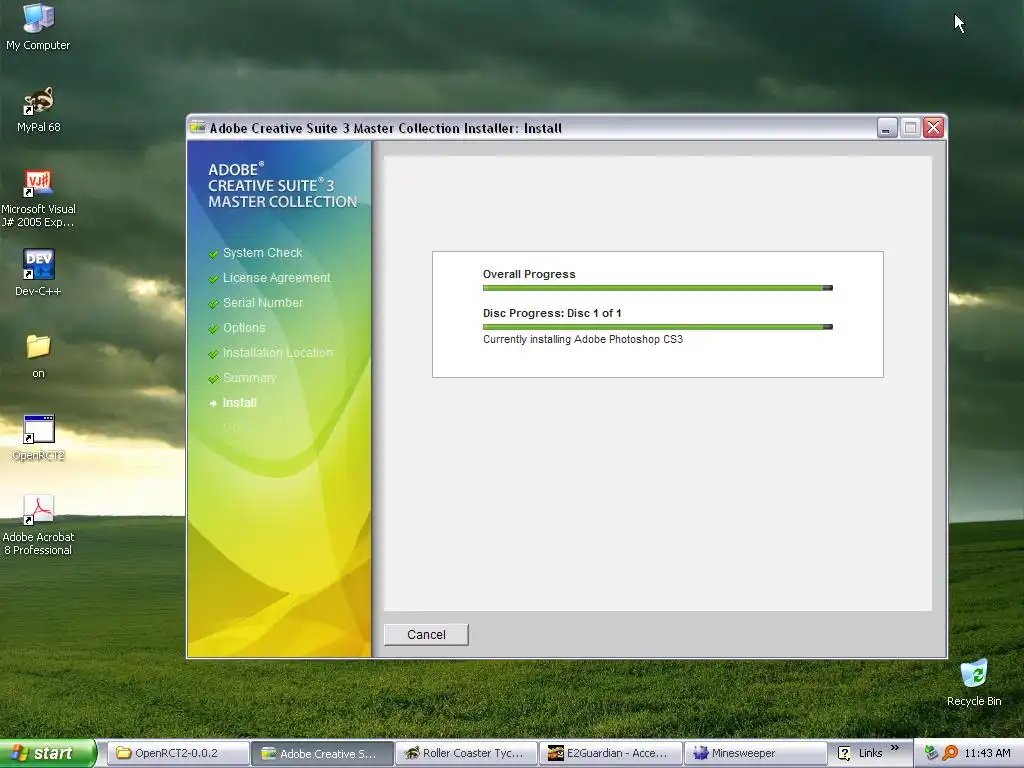1024x768 pixels.
Task: Click the Summary step
Action: 249,377
